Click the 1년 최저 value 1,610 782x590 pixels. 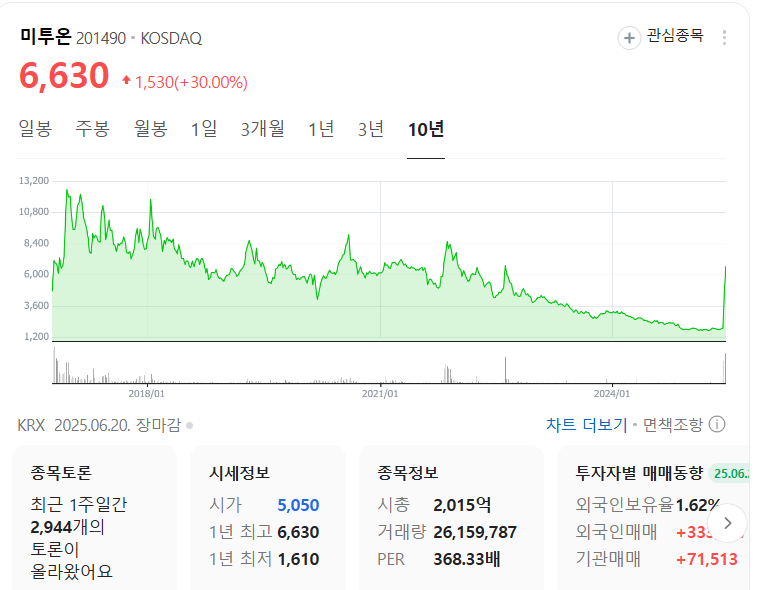coord(298,559)
